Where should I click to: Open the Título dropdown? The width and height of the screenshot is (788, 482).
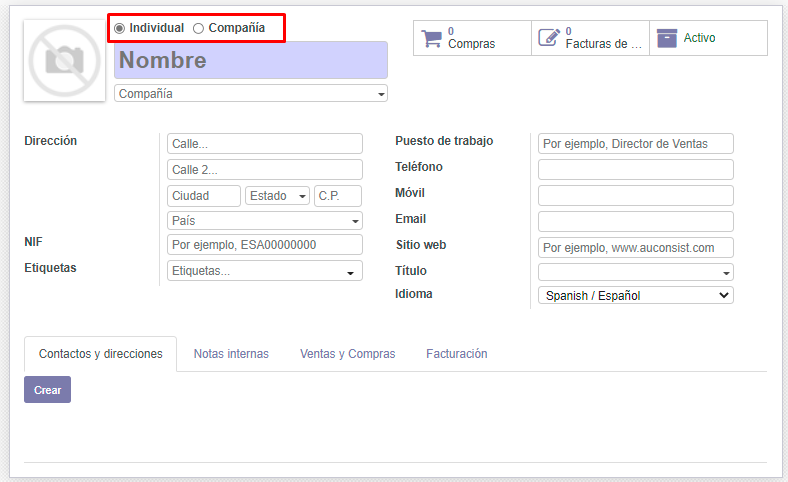click(x=635, y=272)
